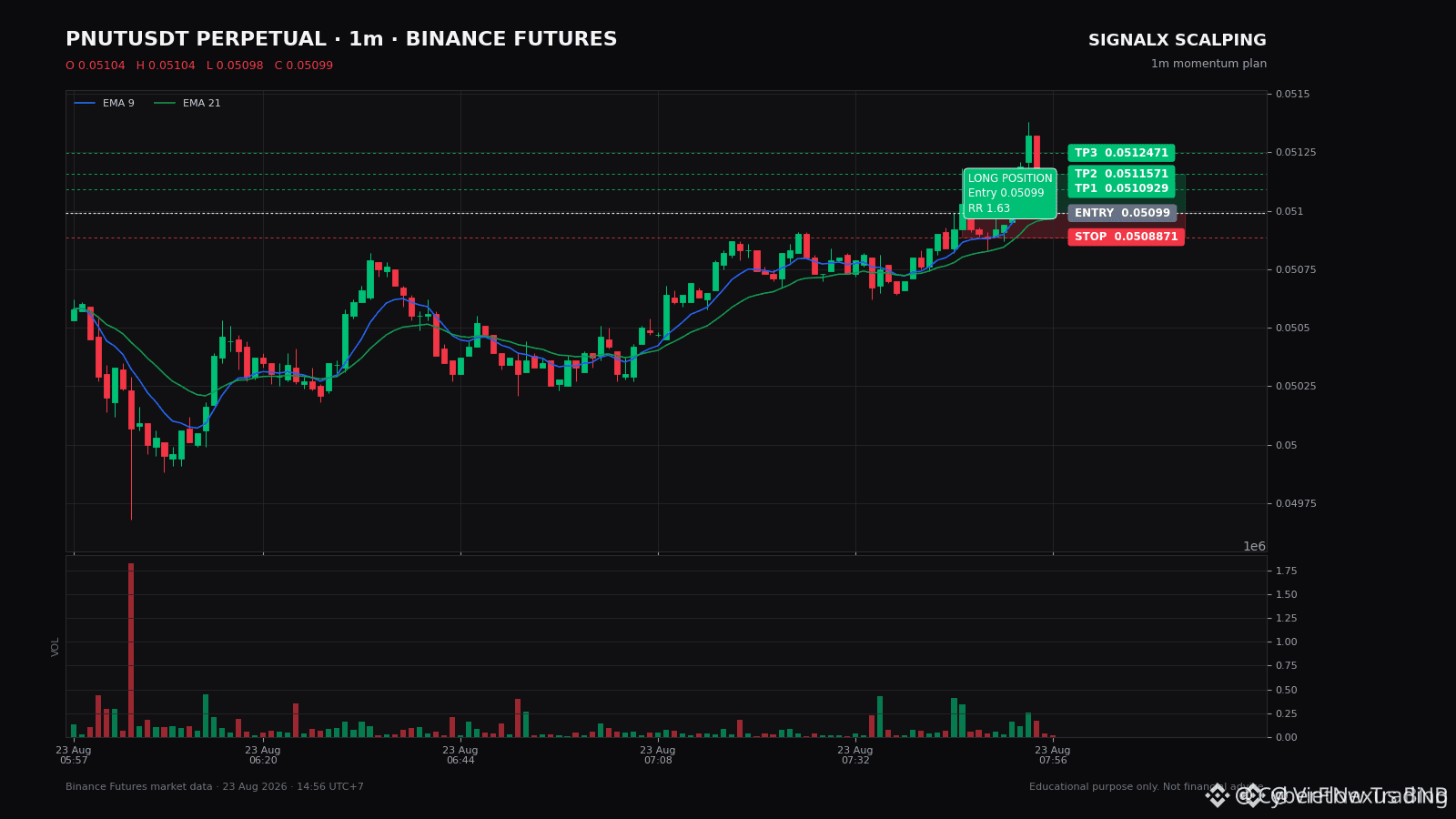Click the TP2 0.0511571 price tag
Image resolution: width=1456 pixels, height=819 pixels.
tap(1121, 174)
